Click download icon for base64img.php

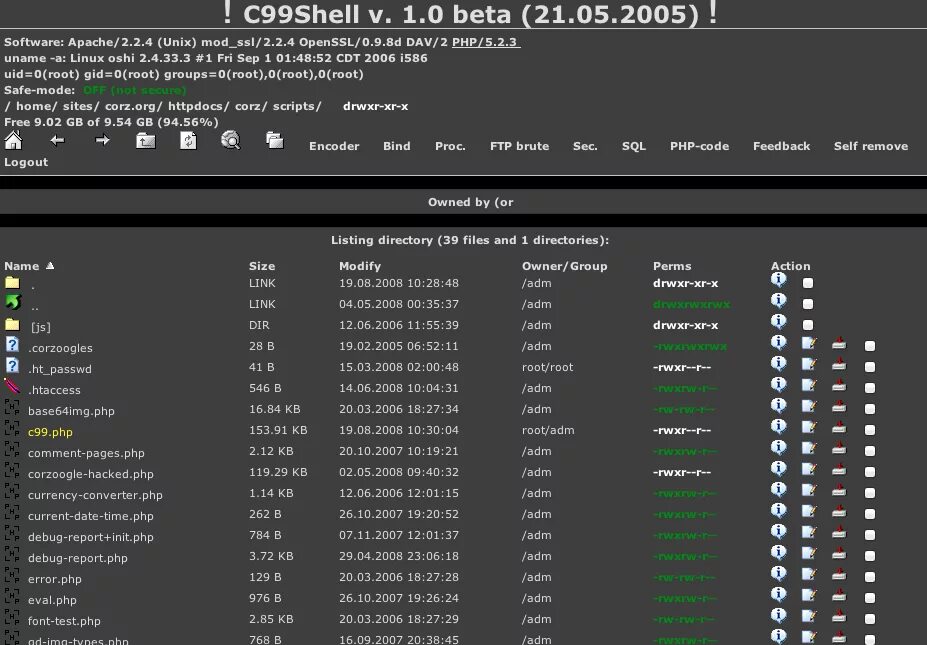click(838, 407)
